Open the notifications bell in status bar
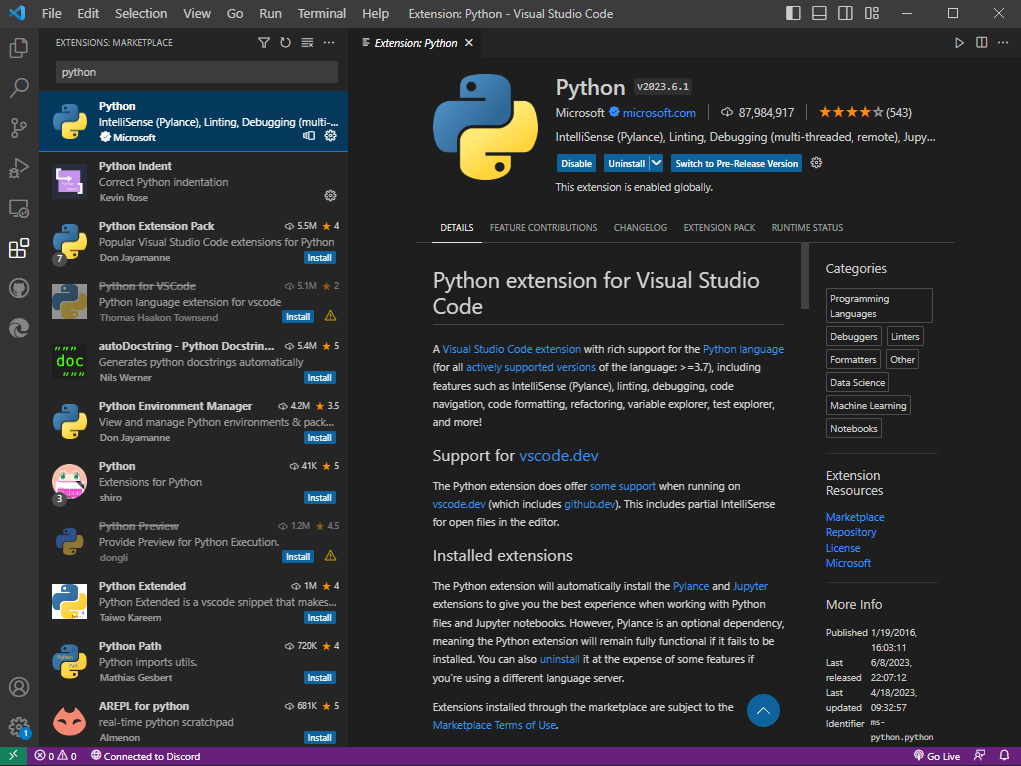This screenshot has width=1021, height=766. click(x=1004, y=756)
